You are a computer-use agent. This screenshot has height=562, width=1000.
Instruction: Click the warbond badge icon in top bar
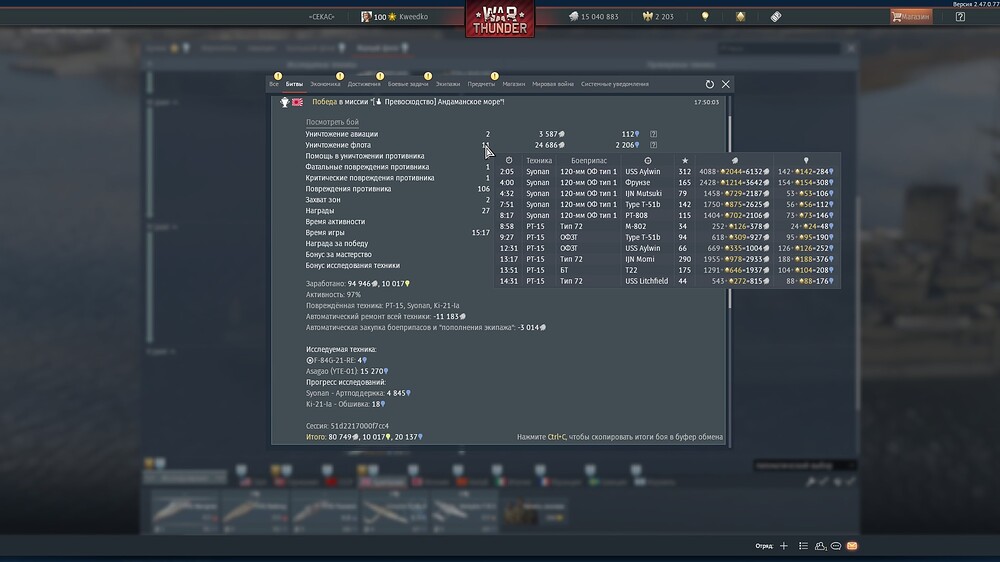740,17
